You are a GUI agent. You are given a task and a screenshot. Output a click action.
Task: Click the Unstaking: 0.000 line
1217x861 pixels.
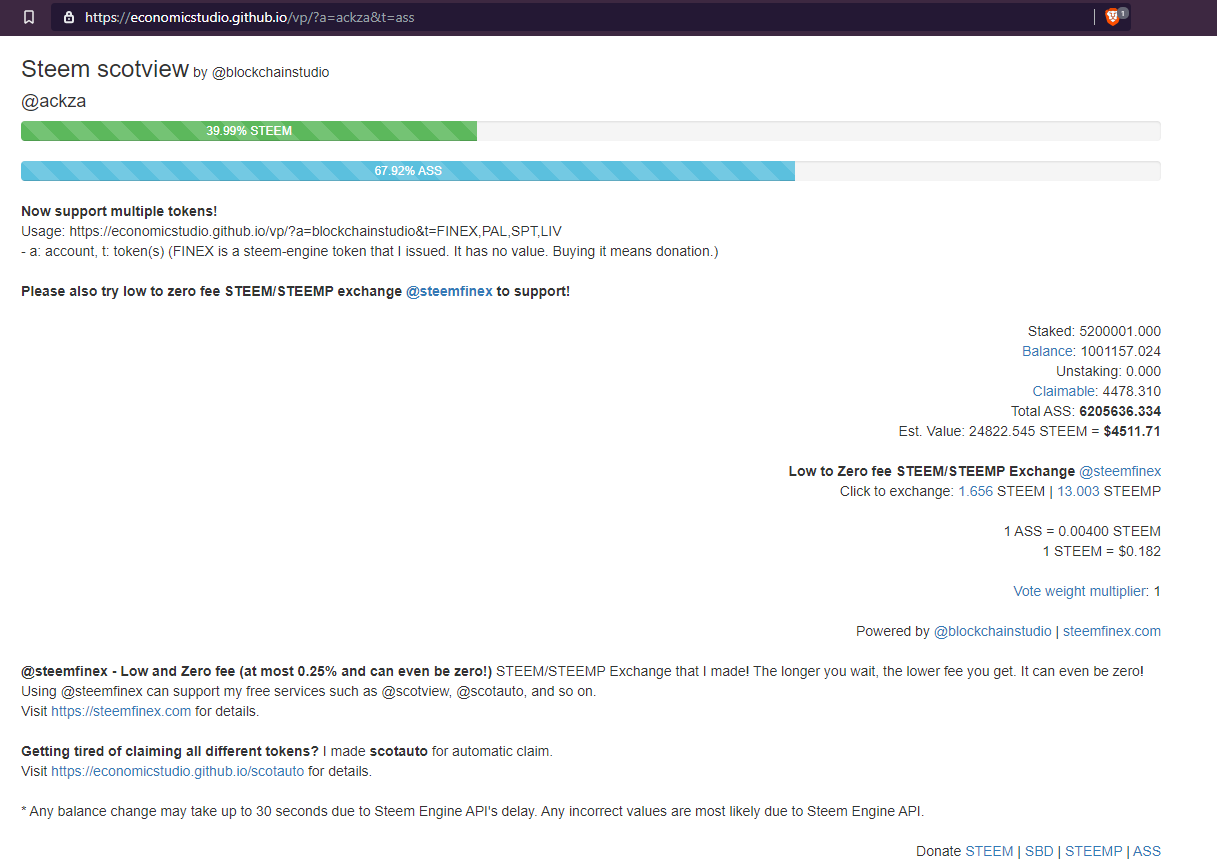1108,371
